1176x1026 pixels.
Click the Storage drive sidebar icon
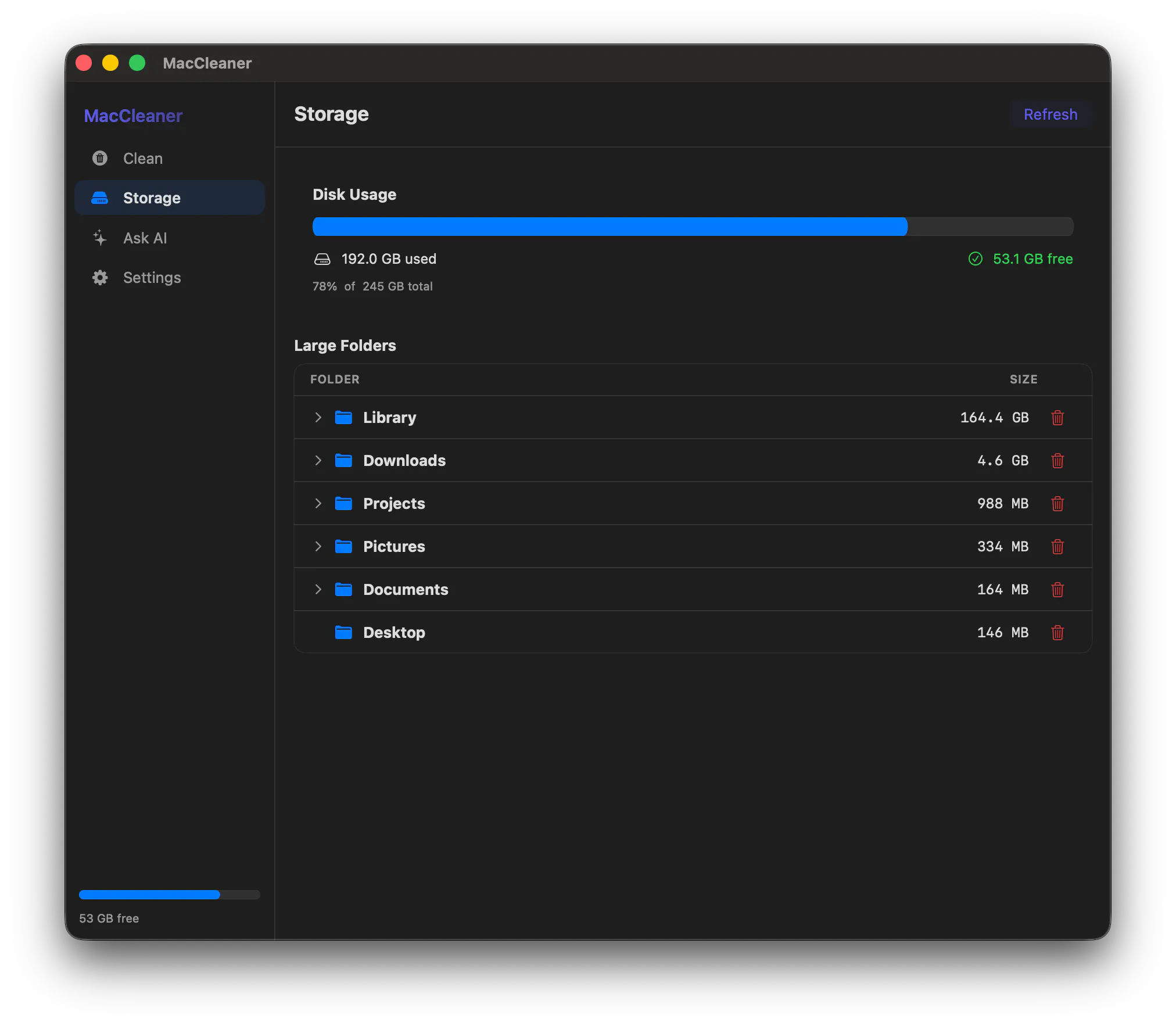(x=100, y=198)
